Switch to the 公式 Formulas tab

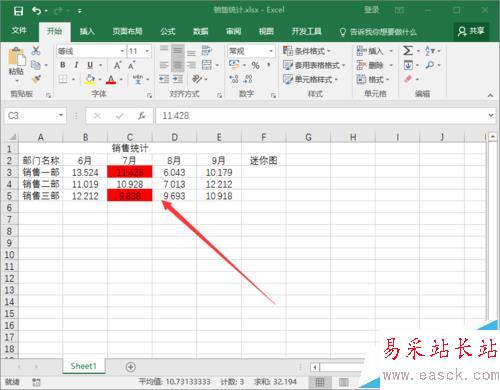(168, 31)
